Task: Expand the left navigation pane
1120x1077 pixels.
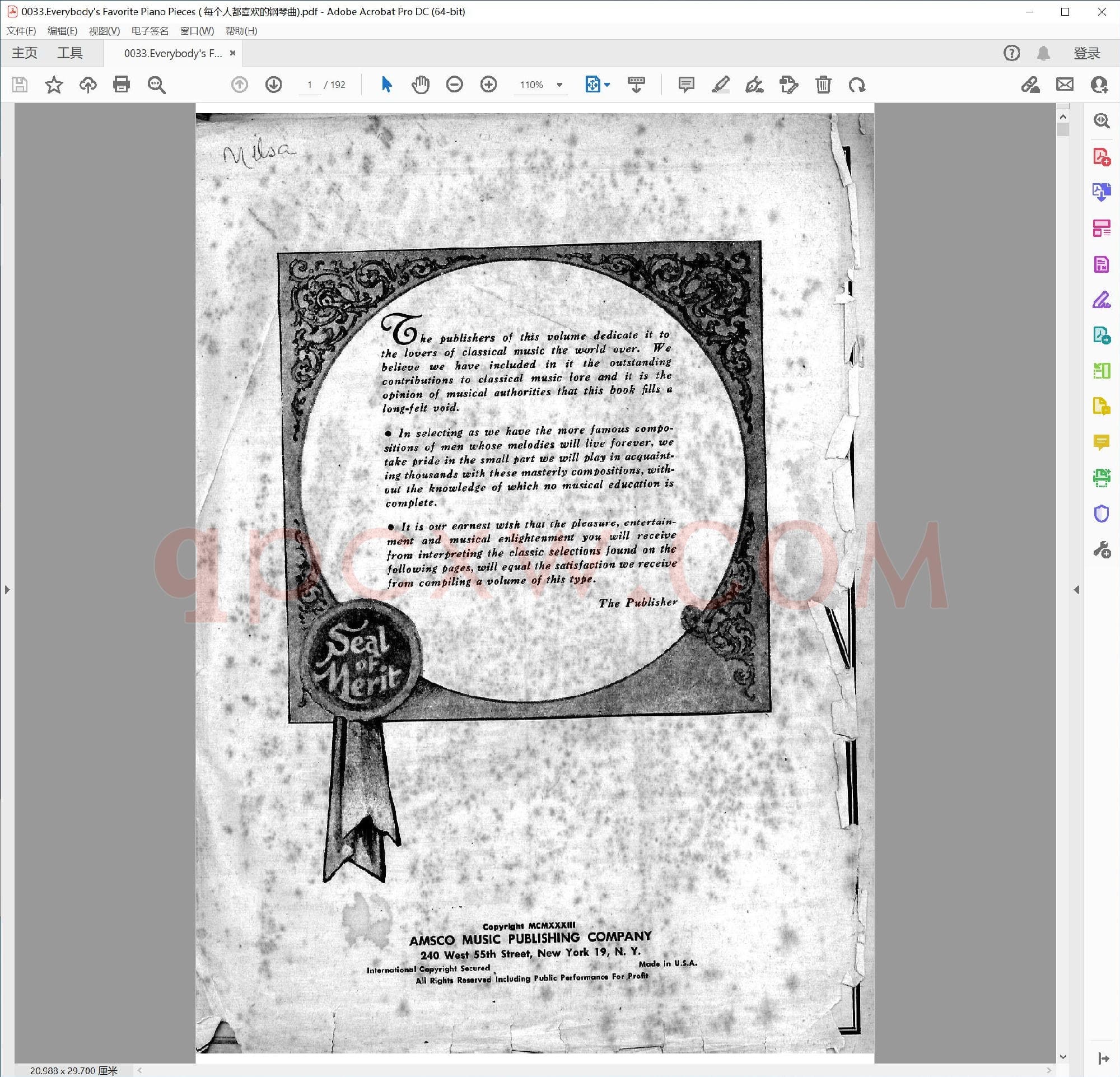Action: [7, 589]
